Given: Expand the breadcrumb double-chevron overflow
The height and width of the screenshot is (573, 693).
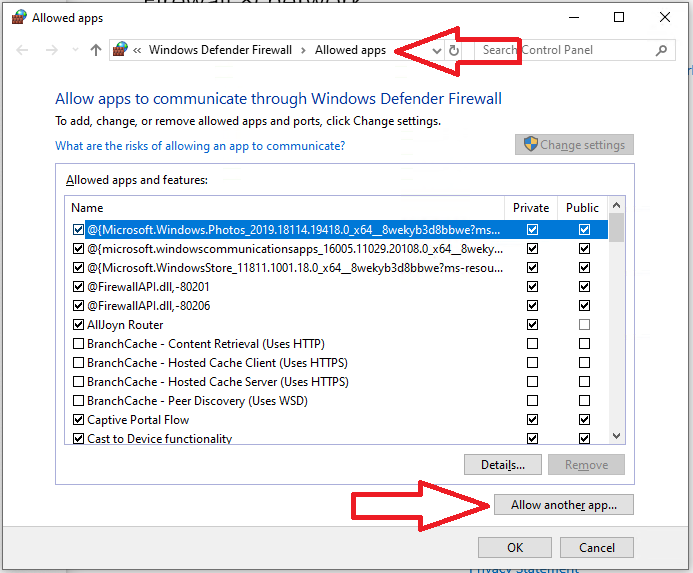Looking at the screenshot, I should tap(137, 50).
